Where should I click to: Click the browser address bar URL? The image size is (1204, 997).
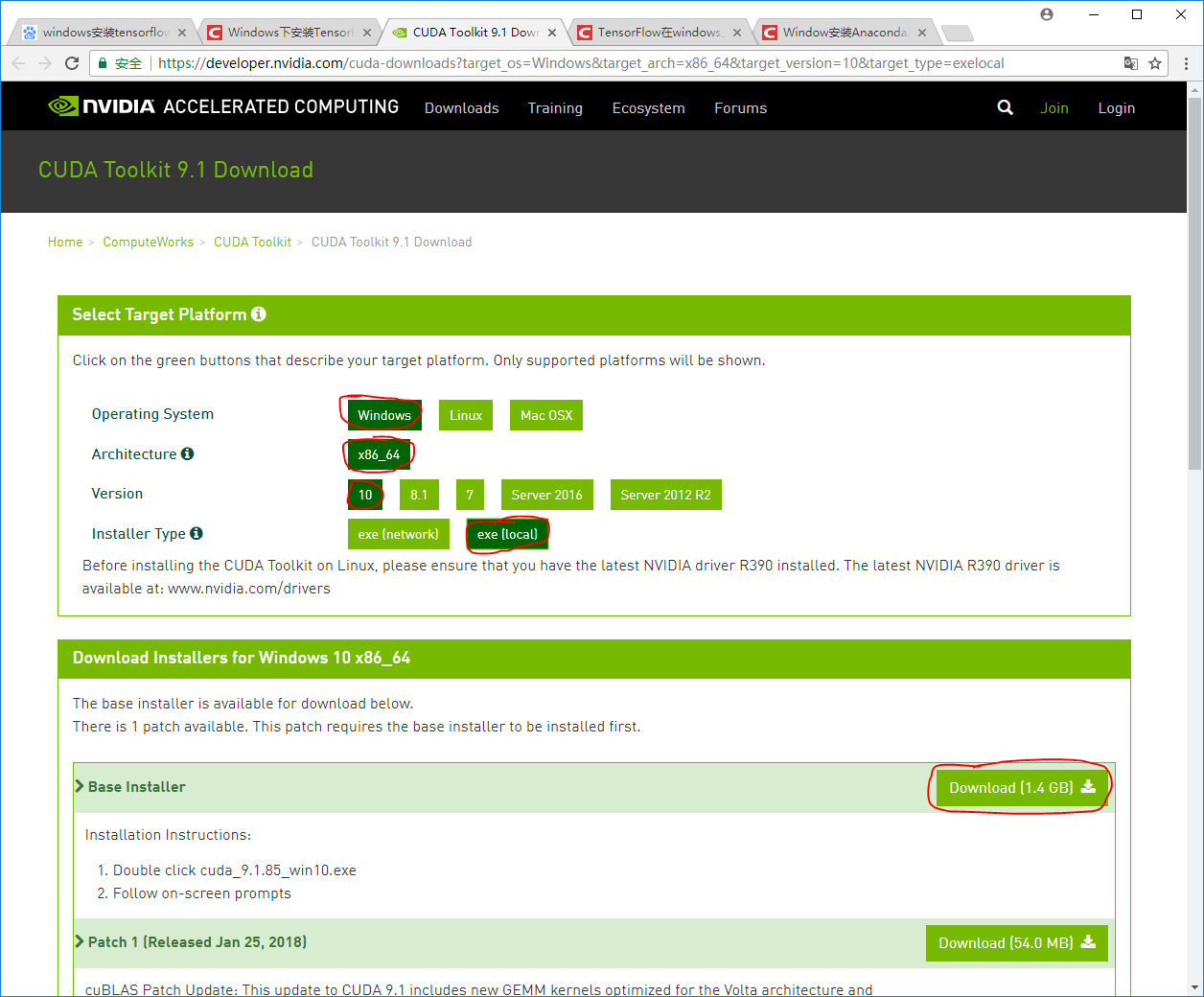(x=581, y=63)
